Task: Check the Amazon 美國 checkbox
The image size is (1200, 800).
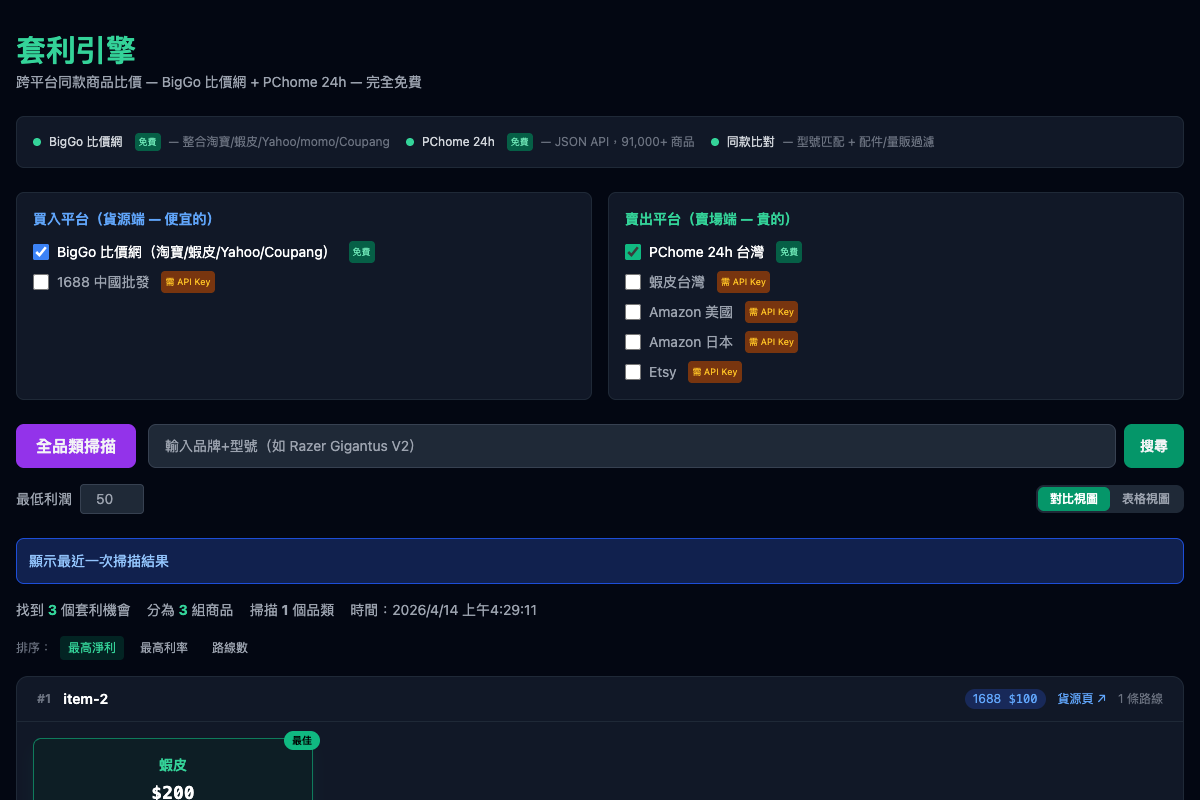Action: 633,312
